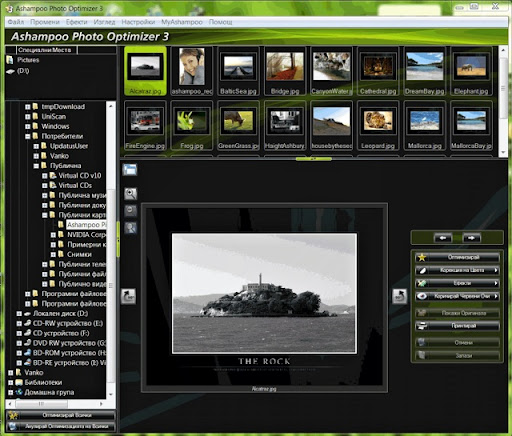Collapse the Потребители folder node
Image resolution: width=512 pixels, height=436 pixels.
28,136
